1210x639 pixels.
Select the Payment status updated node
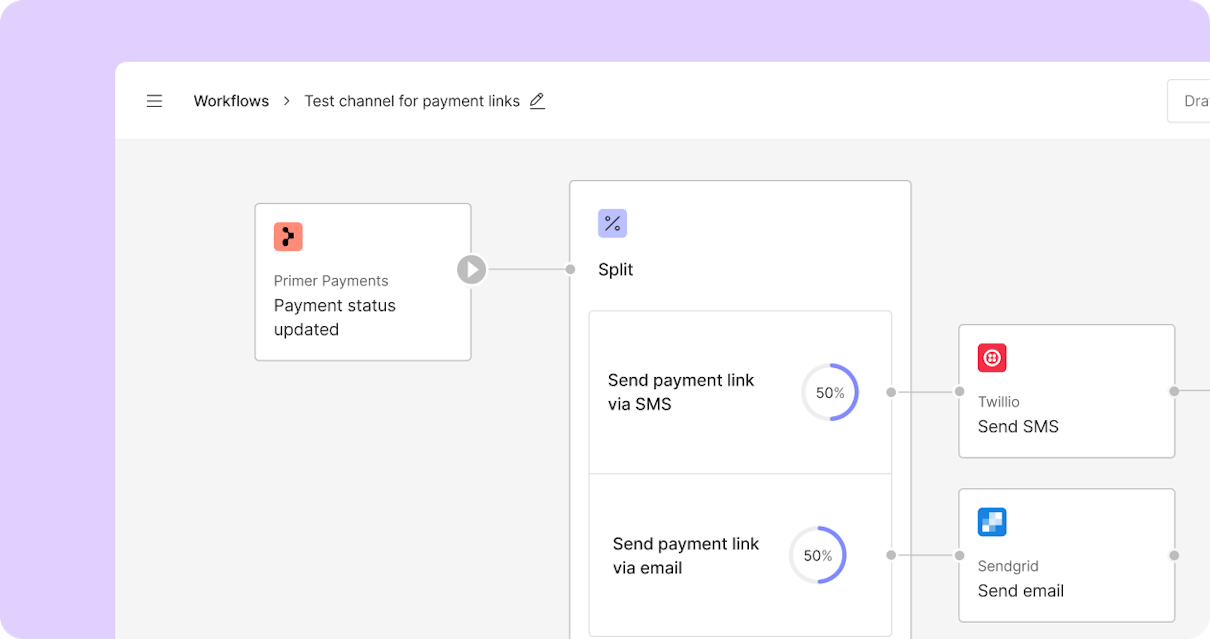363,282
